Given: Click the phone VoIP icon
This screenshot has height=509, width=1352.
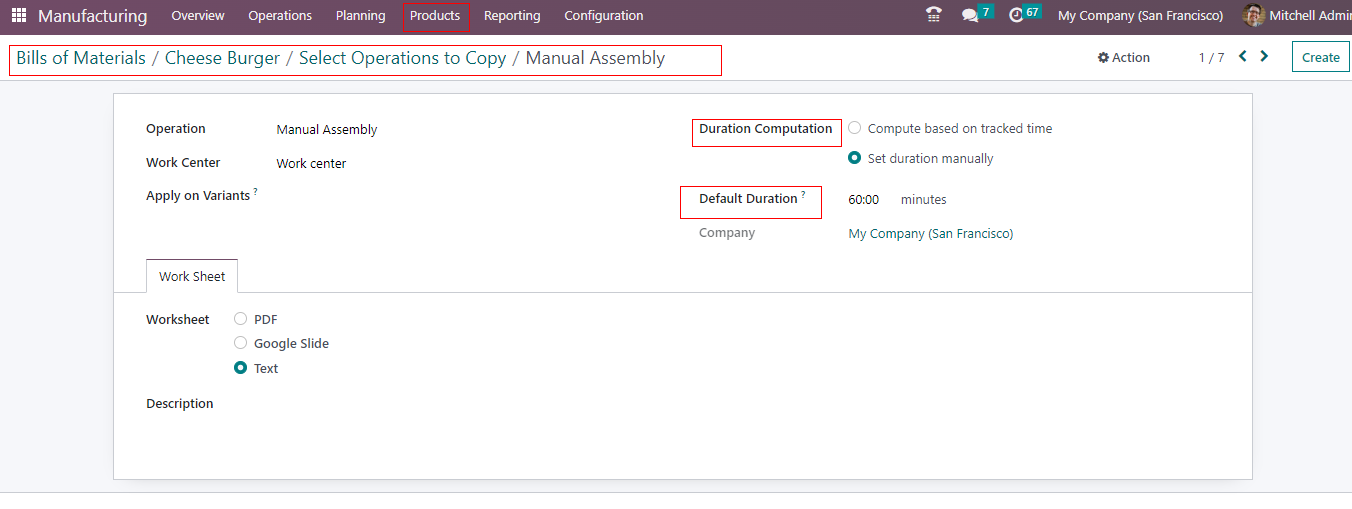Looking at the screenshot, I should [934, 15].
